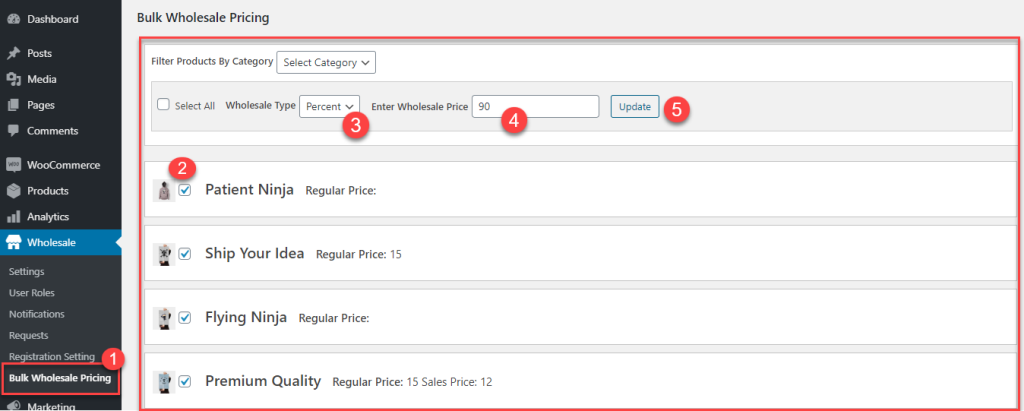Image resolution: width=1024 pixels, height=411 pixels.
Task: Go to Requests submenu
Action: [x=29, y=335]
